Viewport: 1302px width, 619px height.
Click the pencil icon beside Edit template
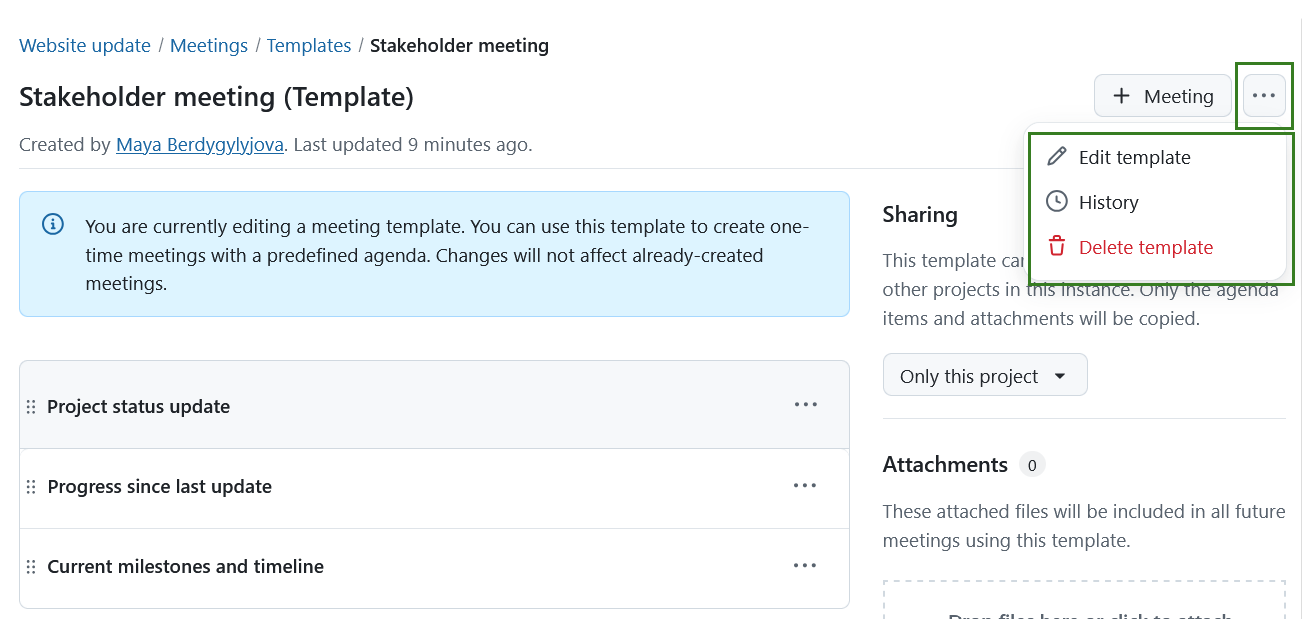click(1056, 157)
